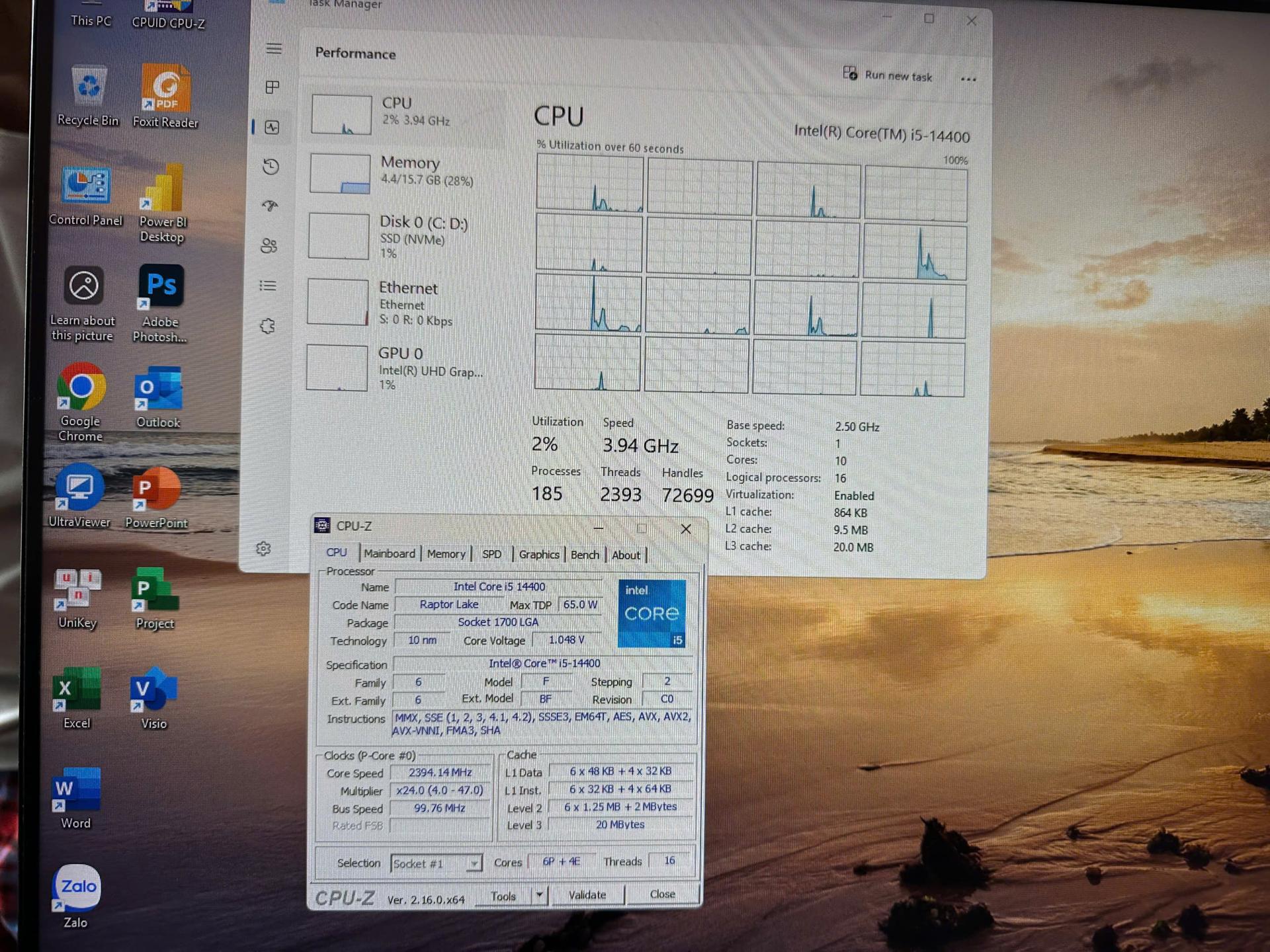Viewport: 1270px width, 952px height.
Task: Open the Services view in Task Manager
Action: coord(267,325)
